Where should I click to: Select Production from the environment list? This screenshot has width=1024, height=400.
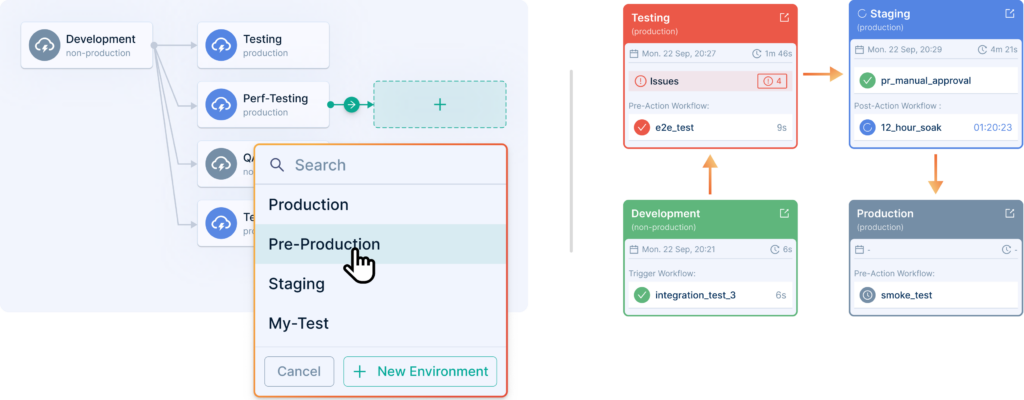click(x=308, y=205)
